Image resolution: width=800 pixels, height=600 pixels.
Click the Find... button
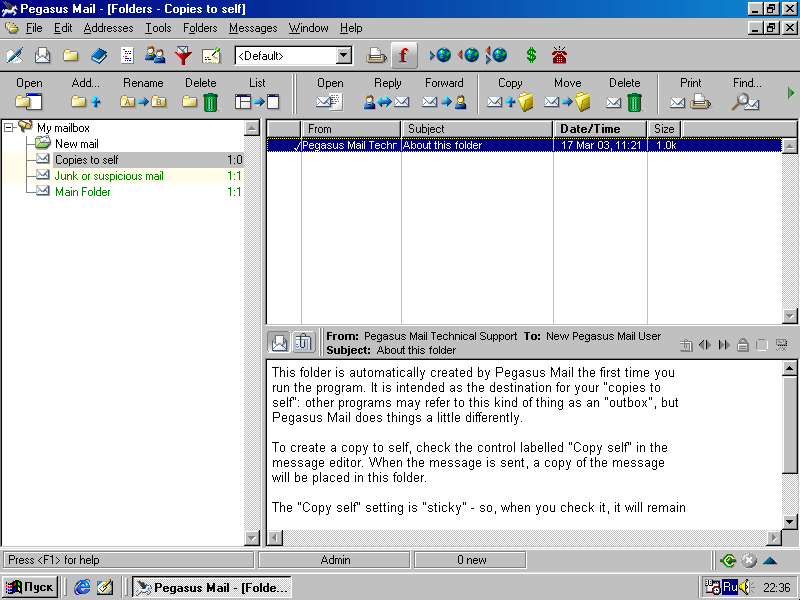747,94
